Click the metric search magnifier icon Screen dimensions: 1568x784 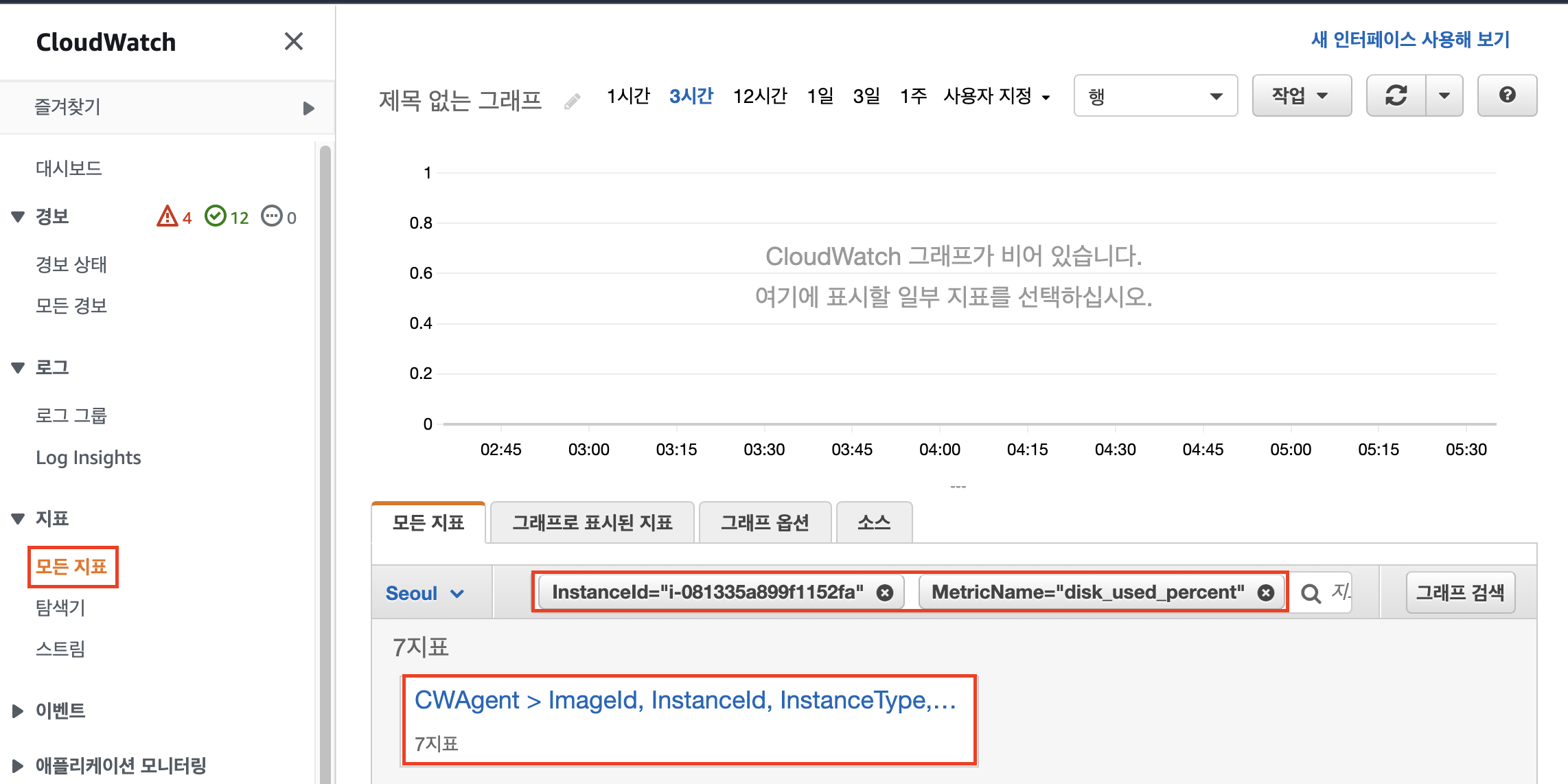[x=1311, y=593]
